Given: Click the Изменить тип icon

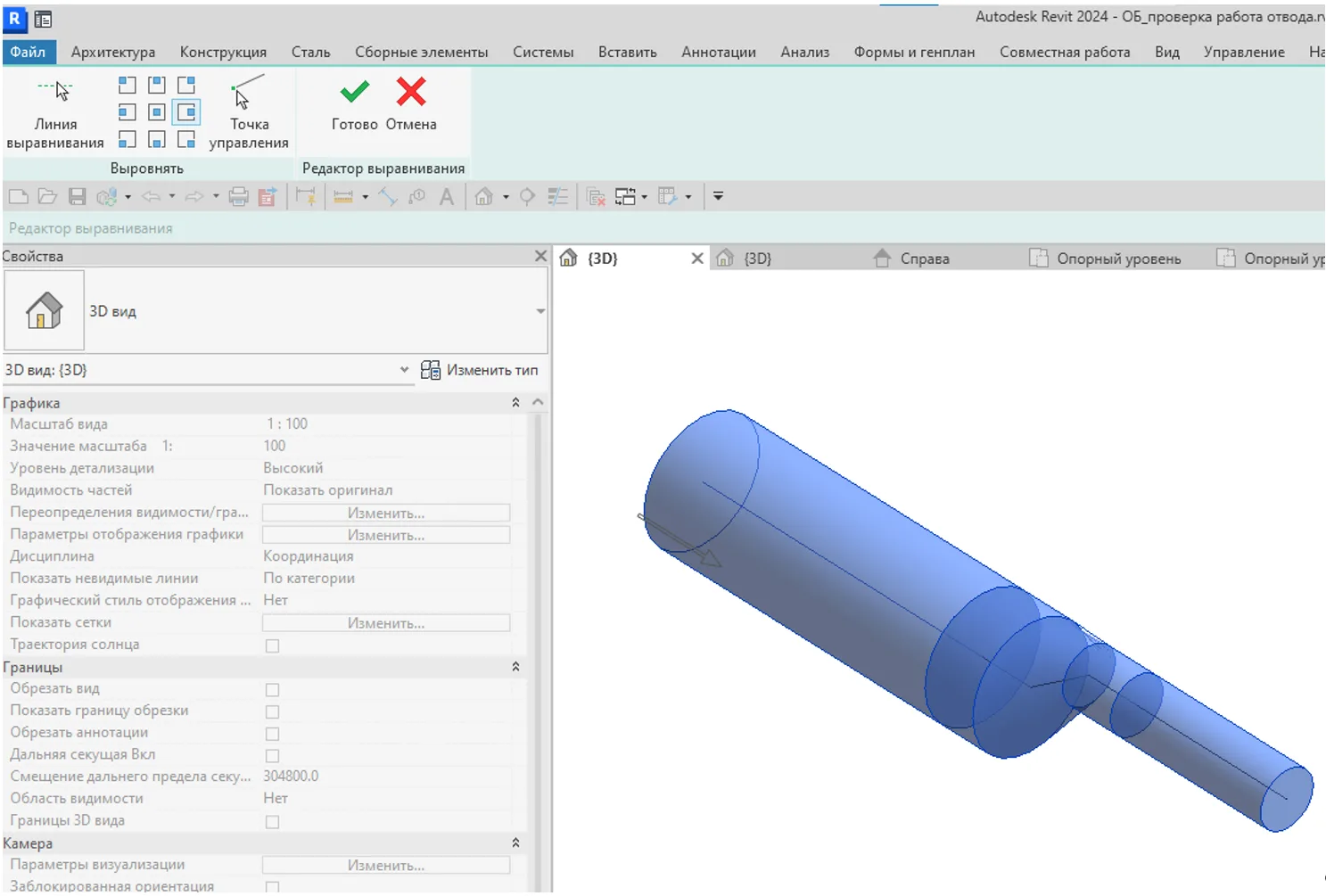Looking at the screenshot, I should 431,370.
